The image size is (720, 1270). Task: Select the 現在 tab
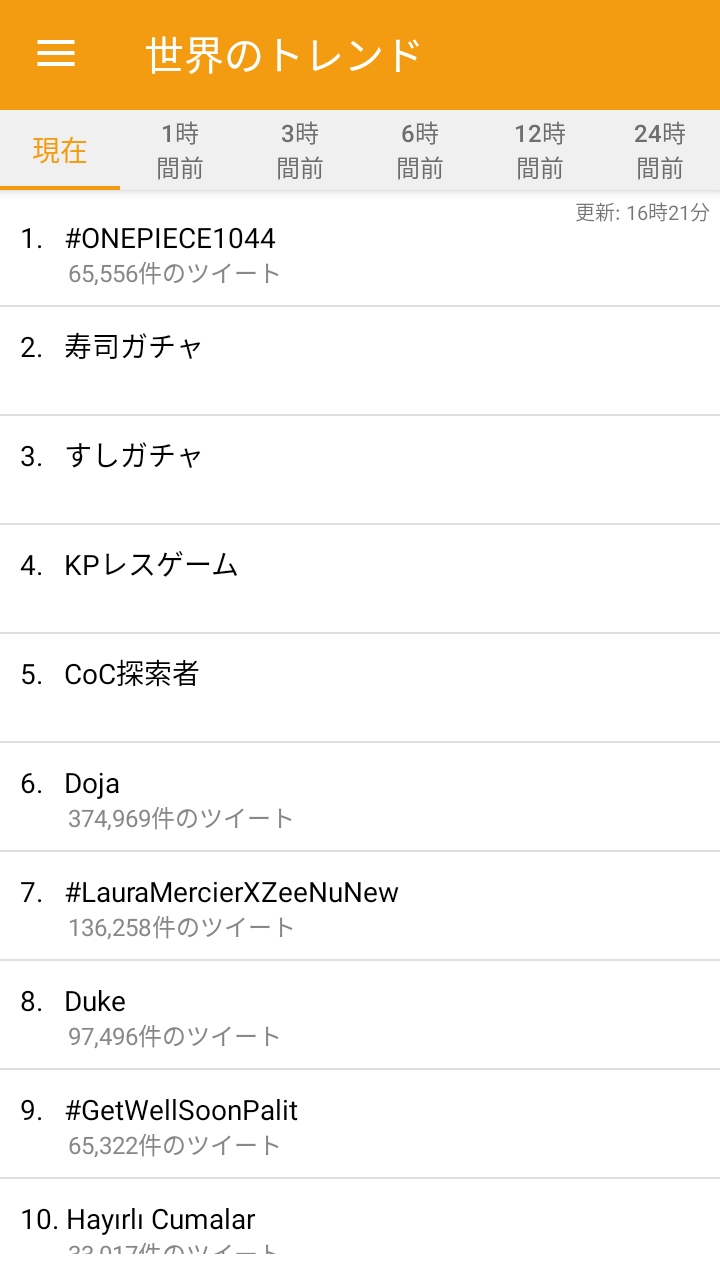tap(60, 151)
